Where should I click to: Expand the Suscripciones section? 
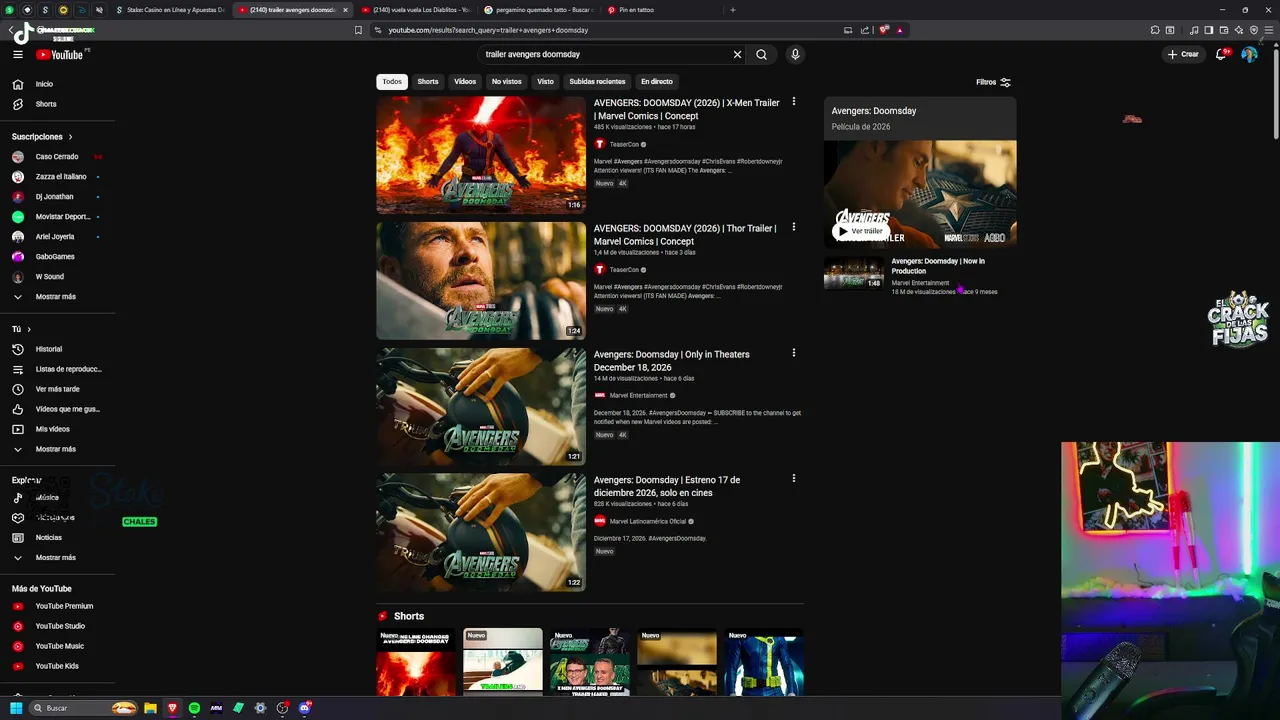42,136
